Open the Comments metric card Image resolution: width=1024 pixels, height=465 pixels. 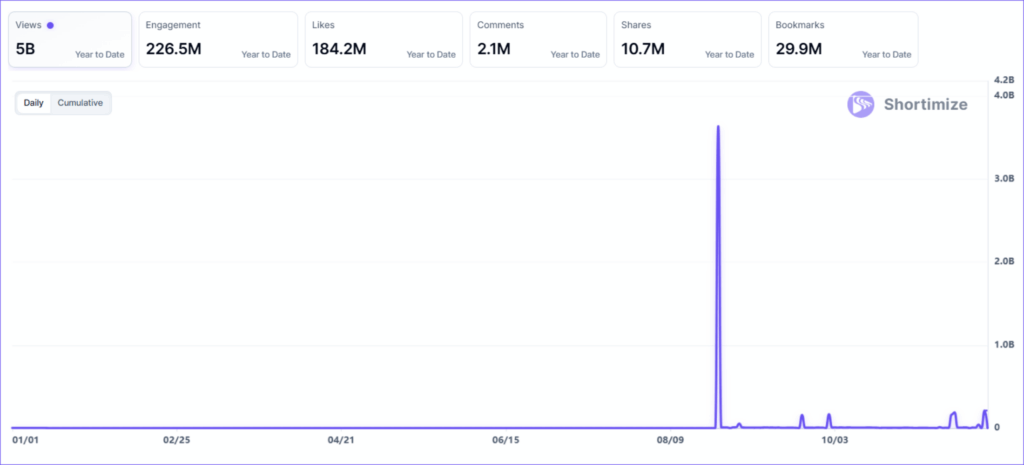point(538,40)
